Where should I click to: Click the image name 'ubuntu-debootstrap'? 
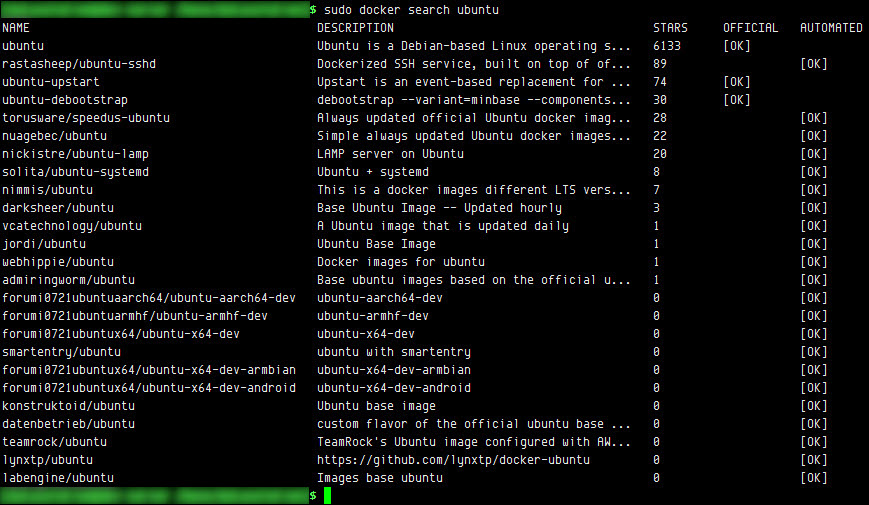point(65,100)
